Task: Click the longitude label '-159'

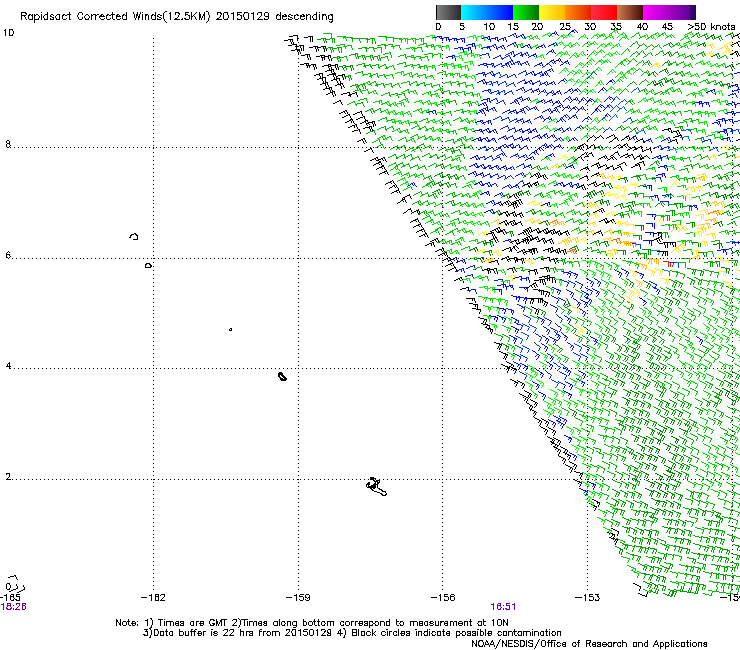Action: [298, 598]
